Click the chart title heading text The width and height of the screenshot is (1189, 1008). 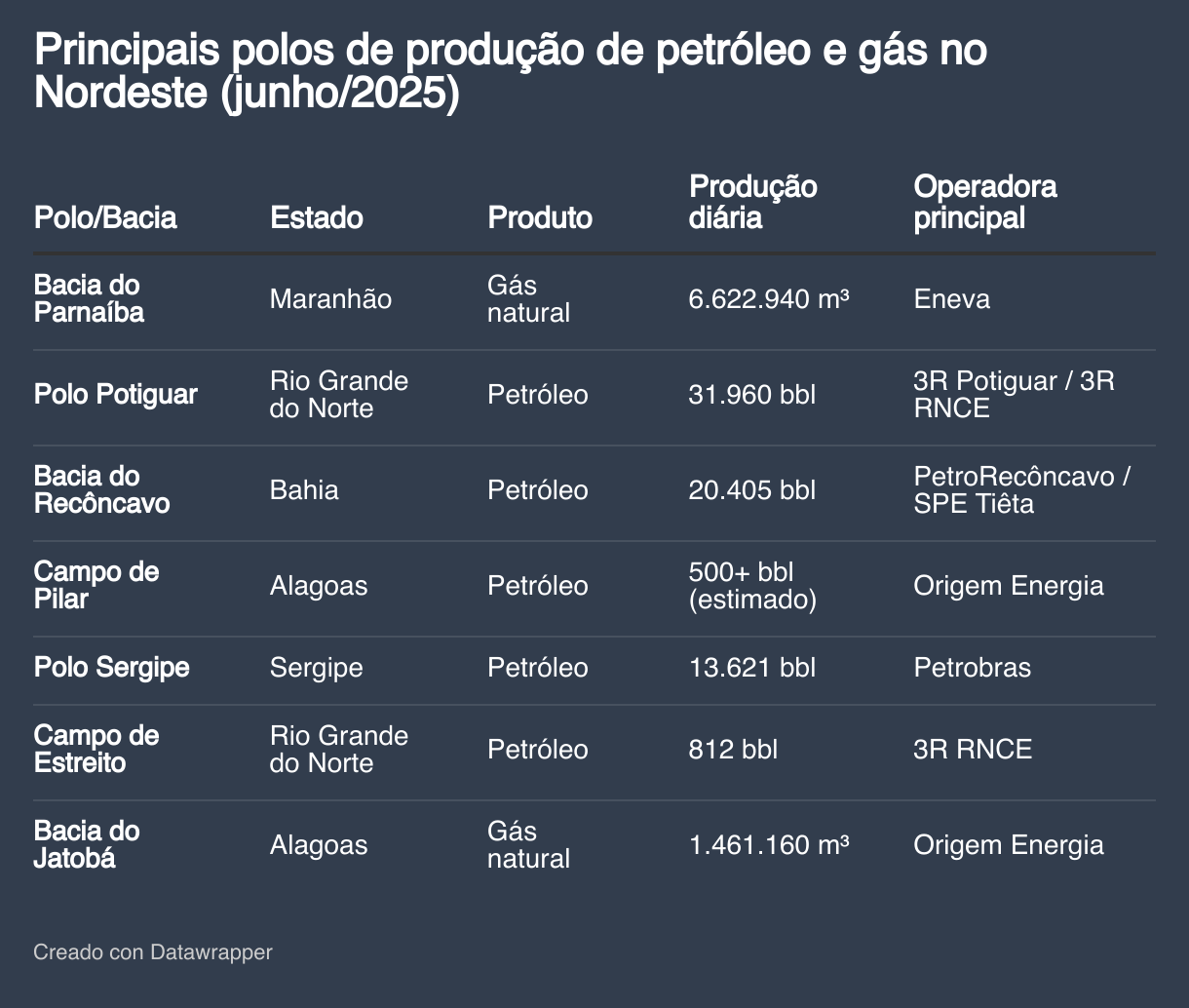click(x=511, y=72)
